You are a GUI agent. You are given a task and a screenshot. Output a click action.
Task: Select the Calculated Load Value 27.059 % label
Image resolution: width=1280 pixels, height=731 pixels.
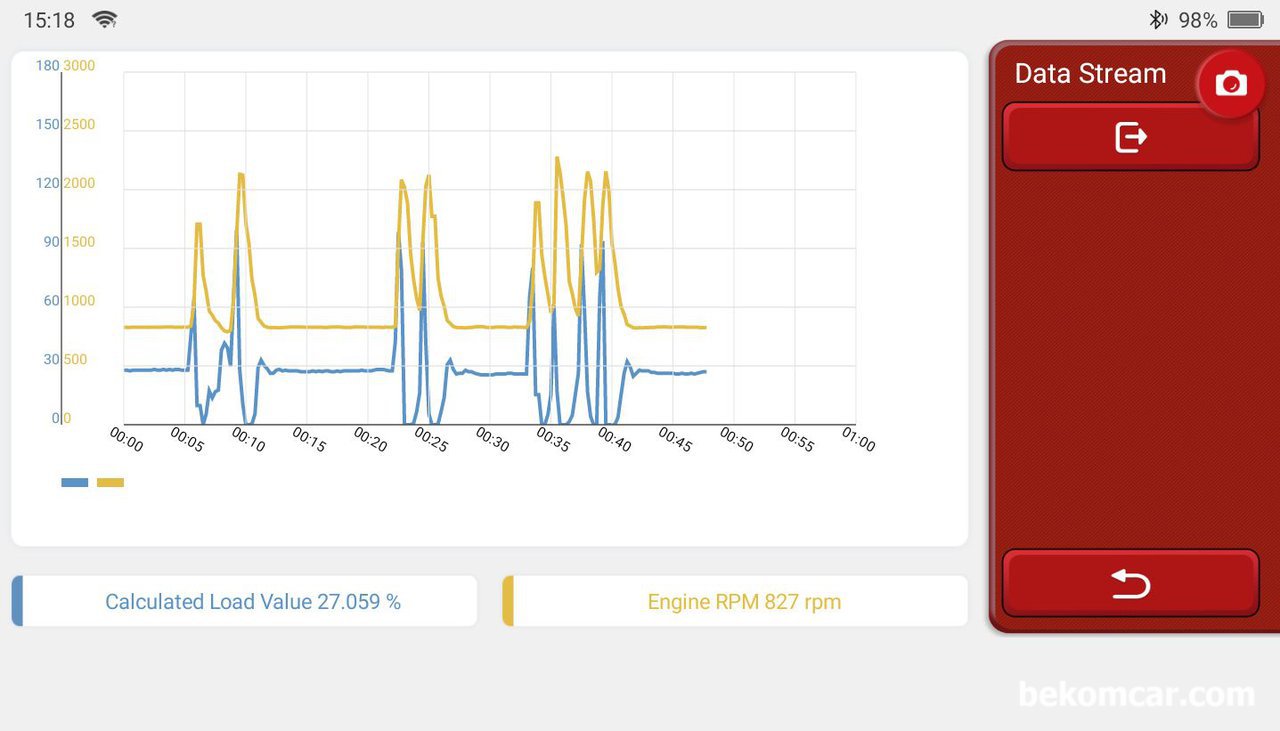click(x=253, y=602)
